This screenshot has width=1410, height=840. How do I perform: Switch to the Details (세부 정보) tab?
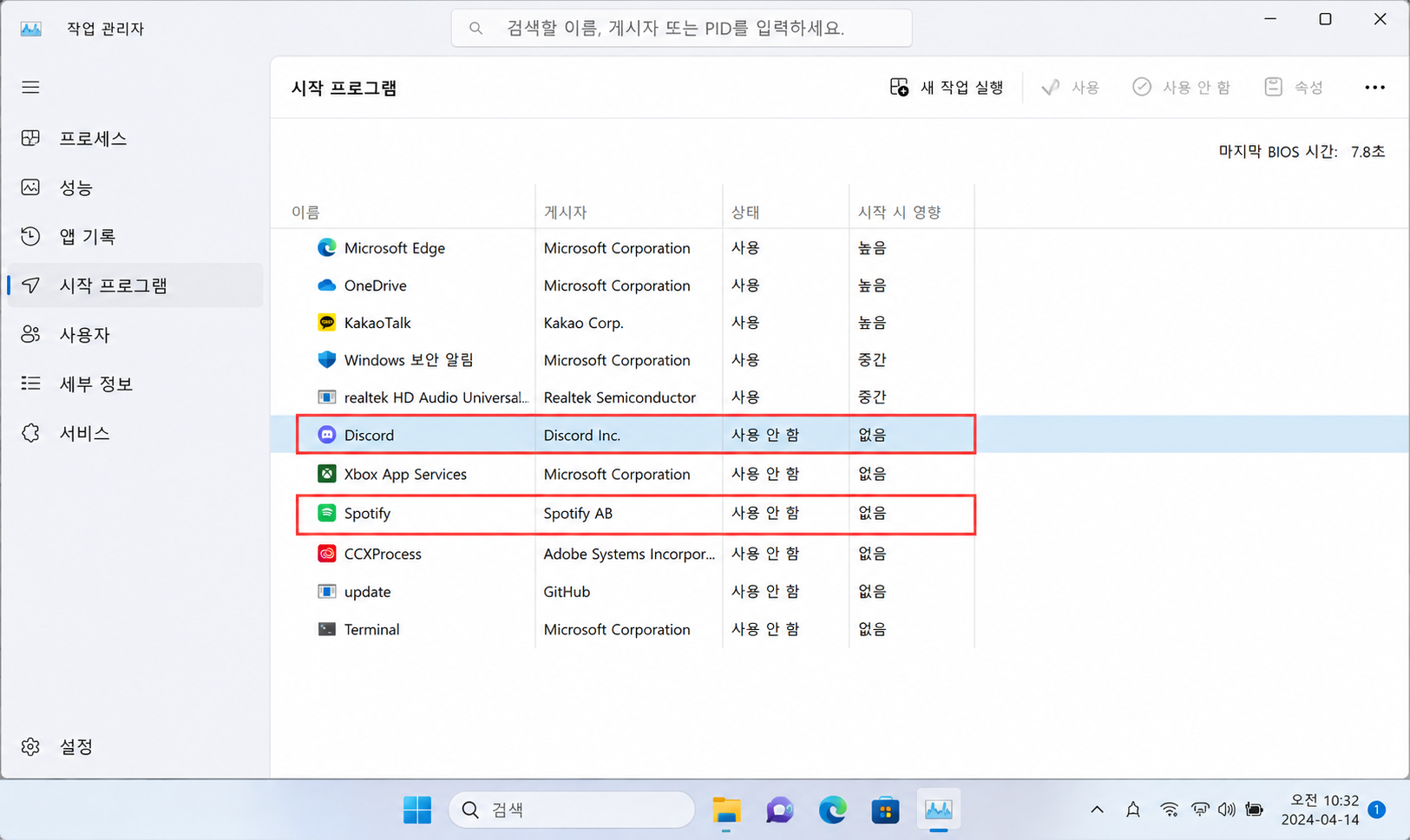134,384
